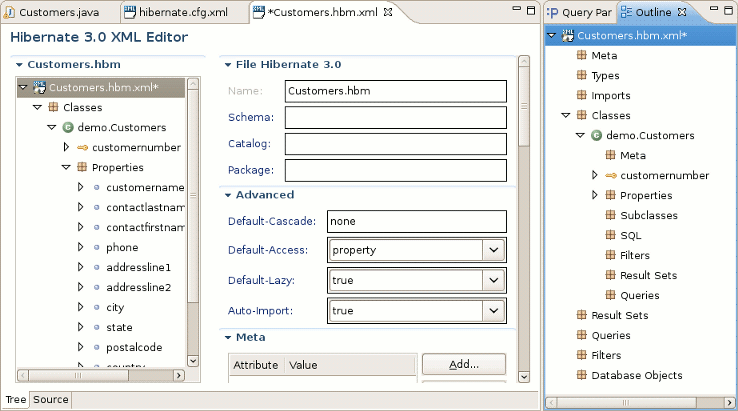Collapse the Advanced section
This screenshot has height=411, width=738.
click(228, 195)
